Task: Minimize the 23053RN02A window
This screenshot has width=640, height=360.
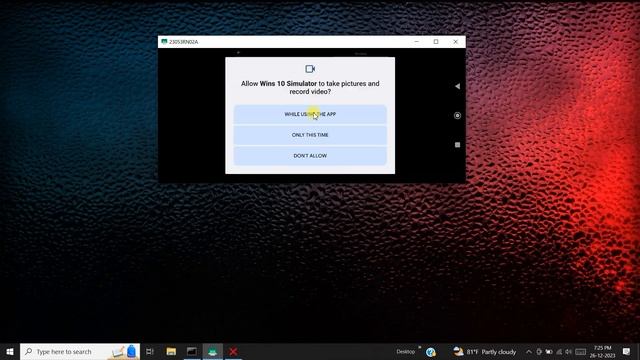Action: tap(416, 42)
